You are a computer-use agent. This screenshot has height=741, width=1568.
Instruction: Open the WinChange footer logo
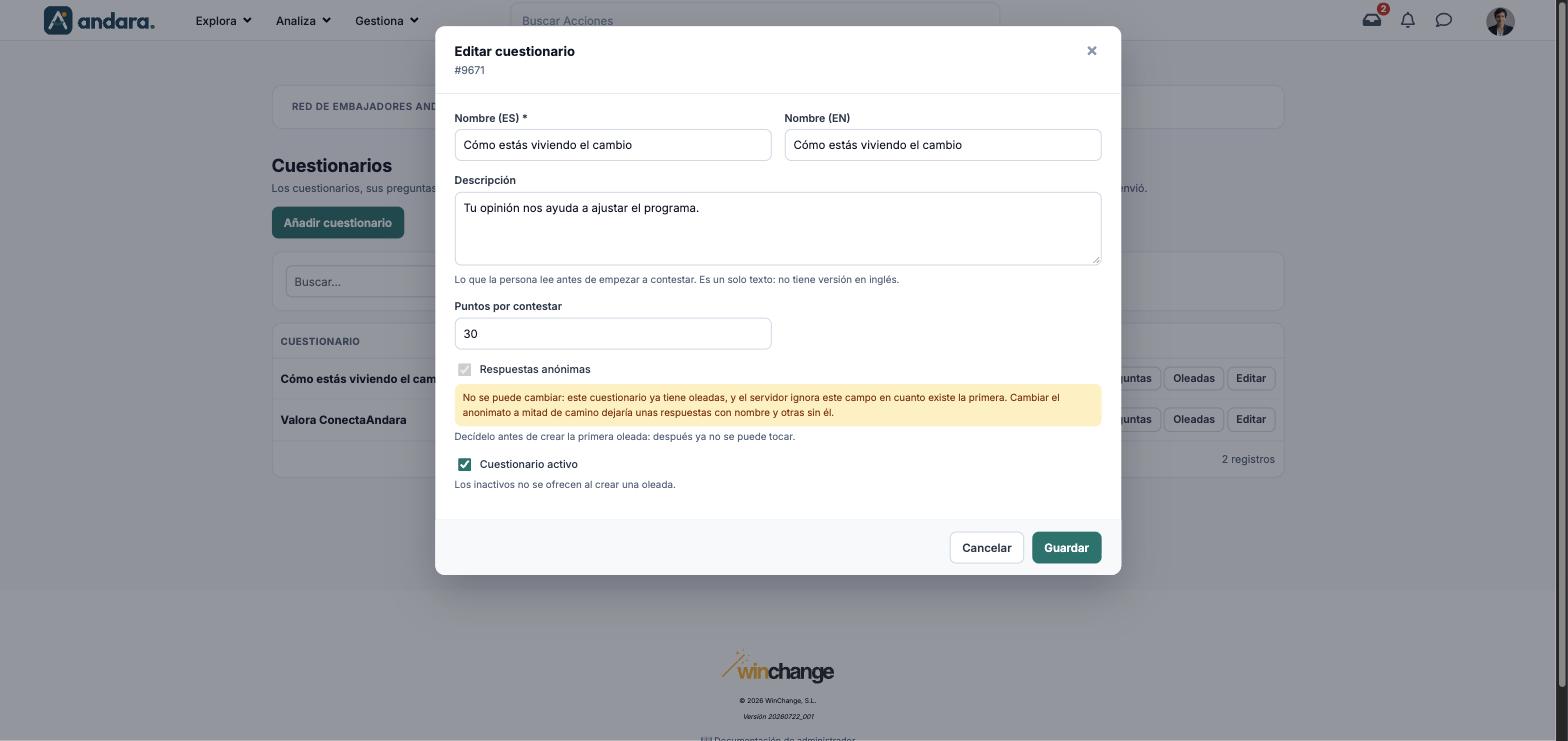[778, 668]
